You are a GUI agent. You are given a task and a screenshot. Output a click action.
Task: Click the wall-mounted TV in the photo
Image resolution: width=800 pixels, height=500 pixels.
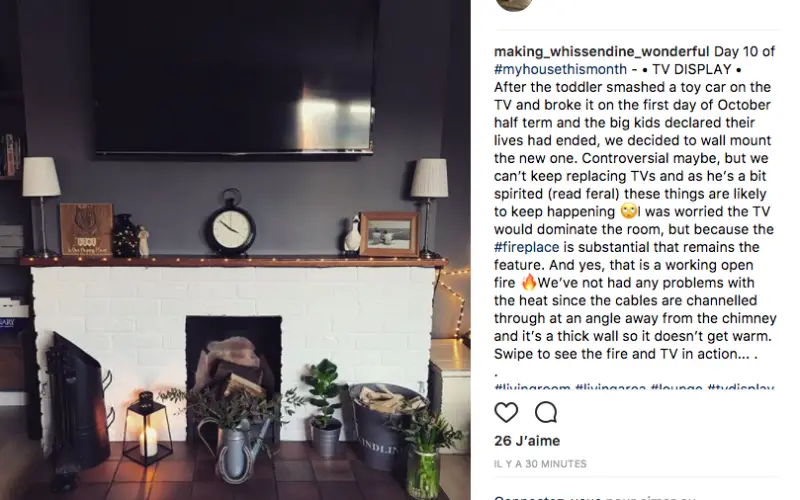(x=235, y=77)
